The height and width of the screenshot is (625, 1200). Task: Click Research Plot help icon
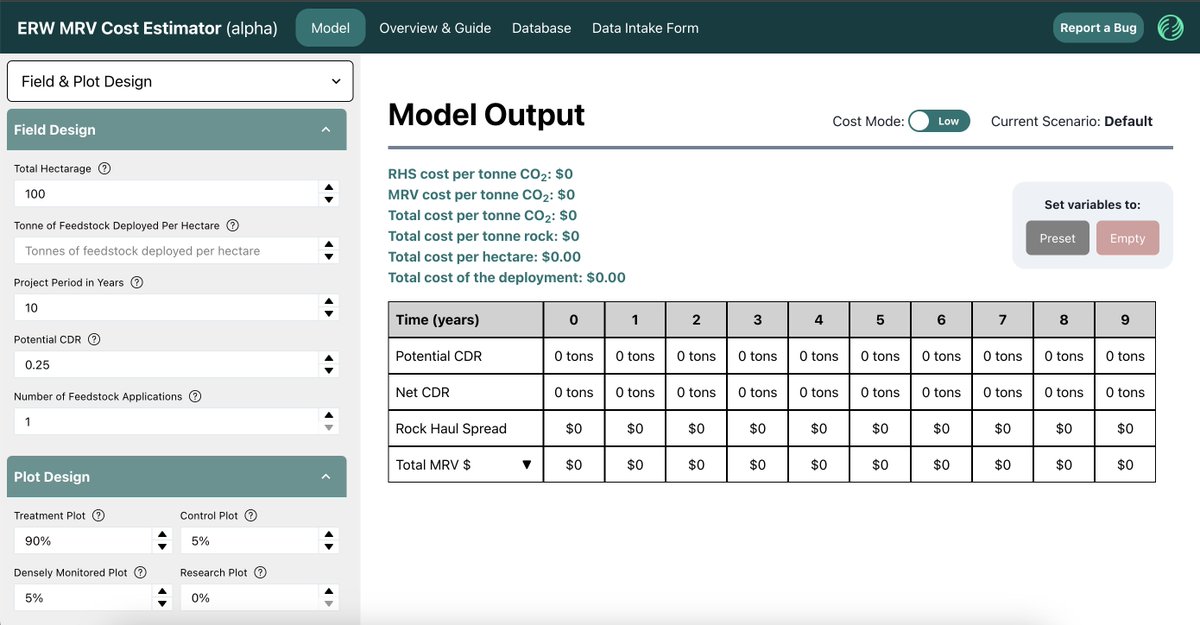pyautogui.click(x=260, y=573)
